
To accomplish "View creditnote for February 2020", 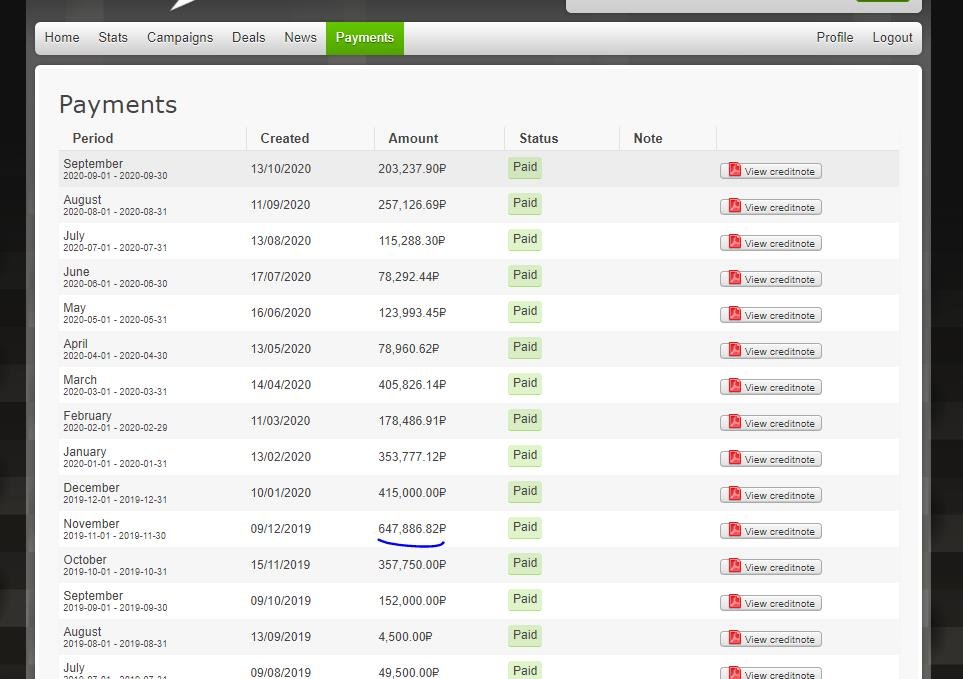I will [771, 423].
